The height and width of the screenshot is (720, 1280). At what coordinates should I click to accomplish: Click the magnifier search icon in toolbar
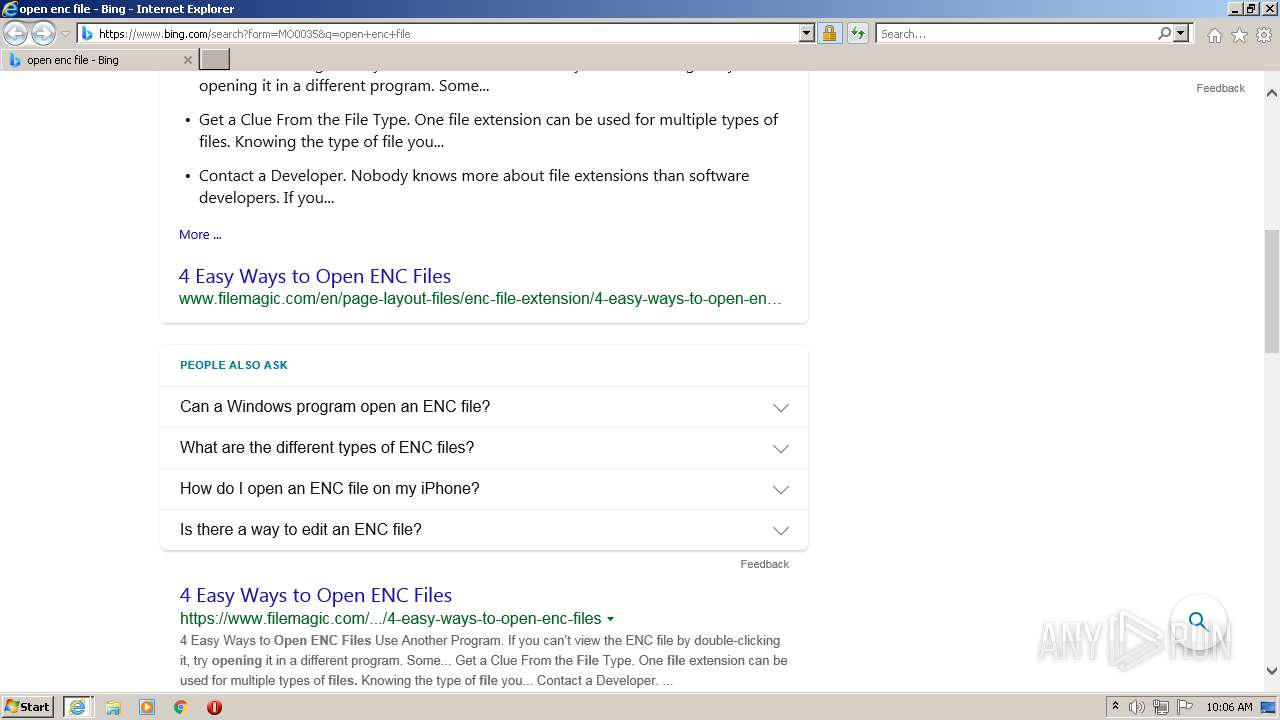click(1164, 34)
